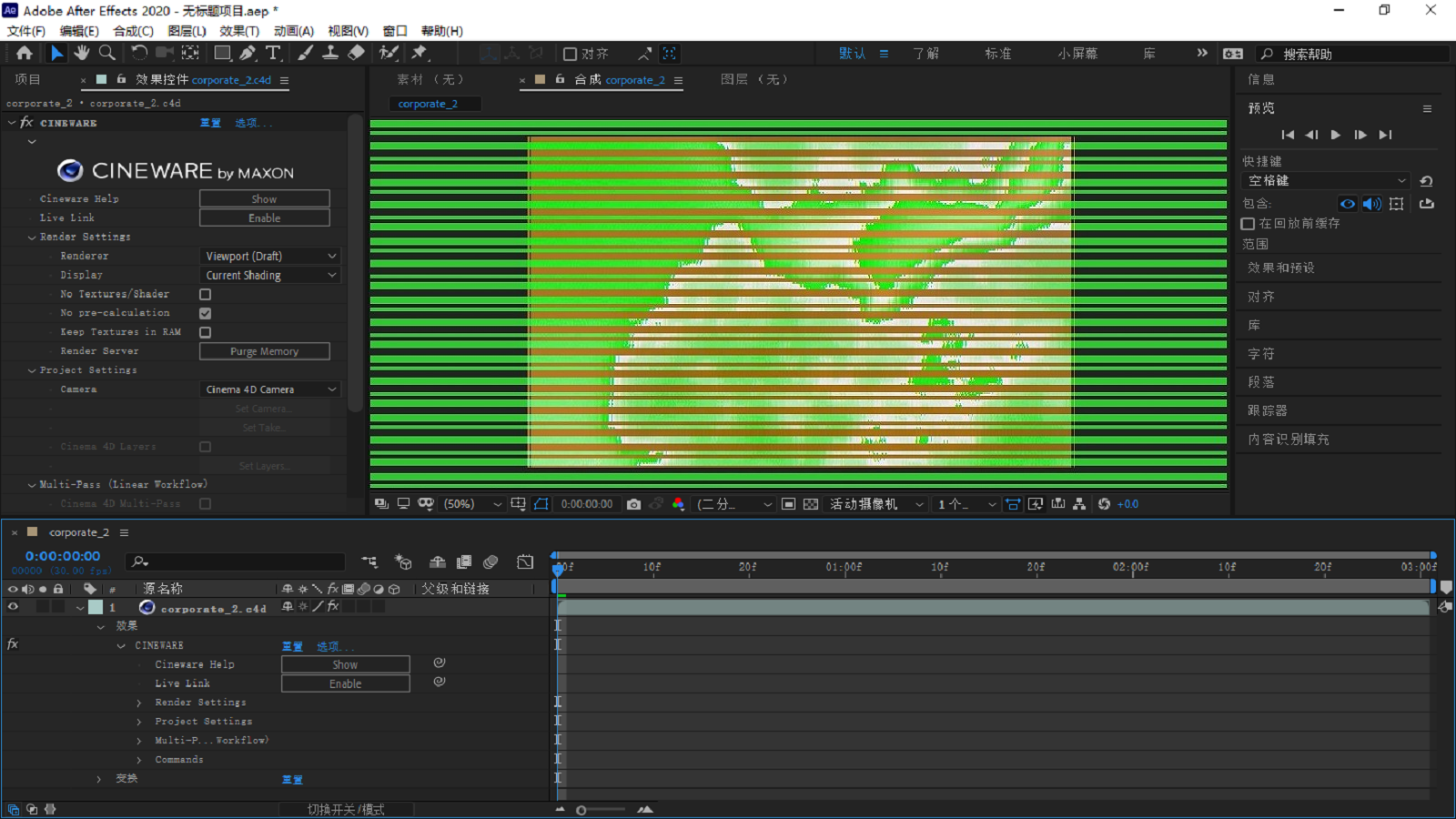Enable the No Textures/Shader checkbox
Screen dimensions: 1456x819
[x=205, y=293]
